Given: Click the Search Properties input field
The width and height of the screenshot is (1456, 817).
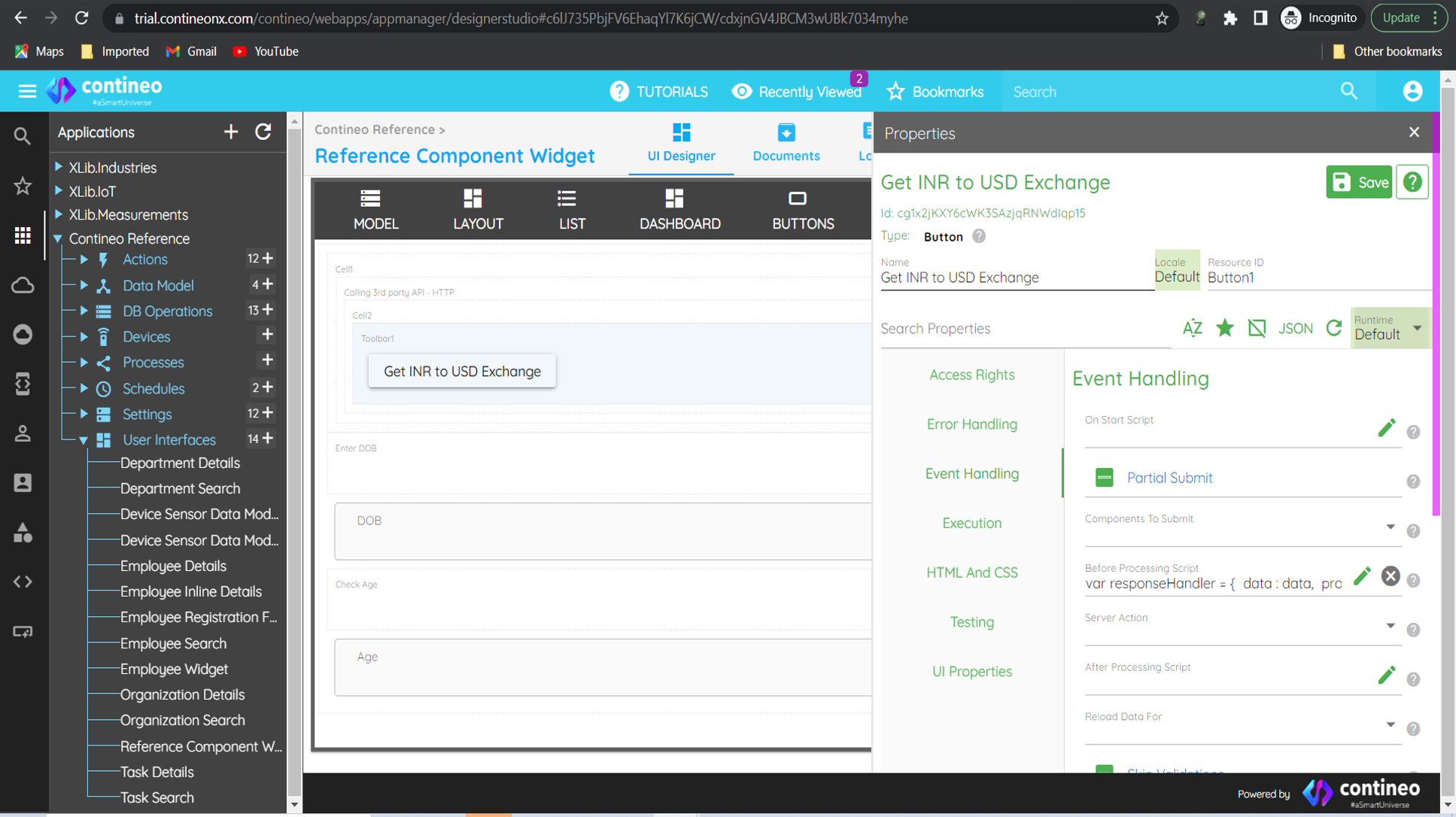Looking at the screenshot, I should click(x=1023, y=329).
